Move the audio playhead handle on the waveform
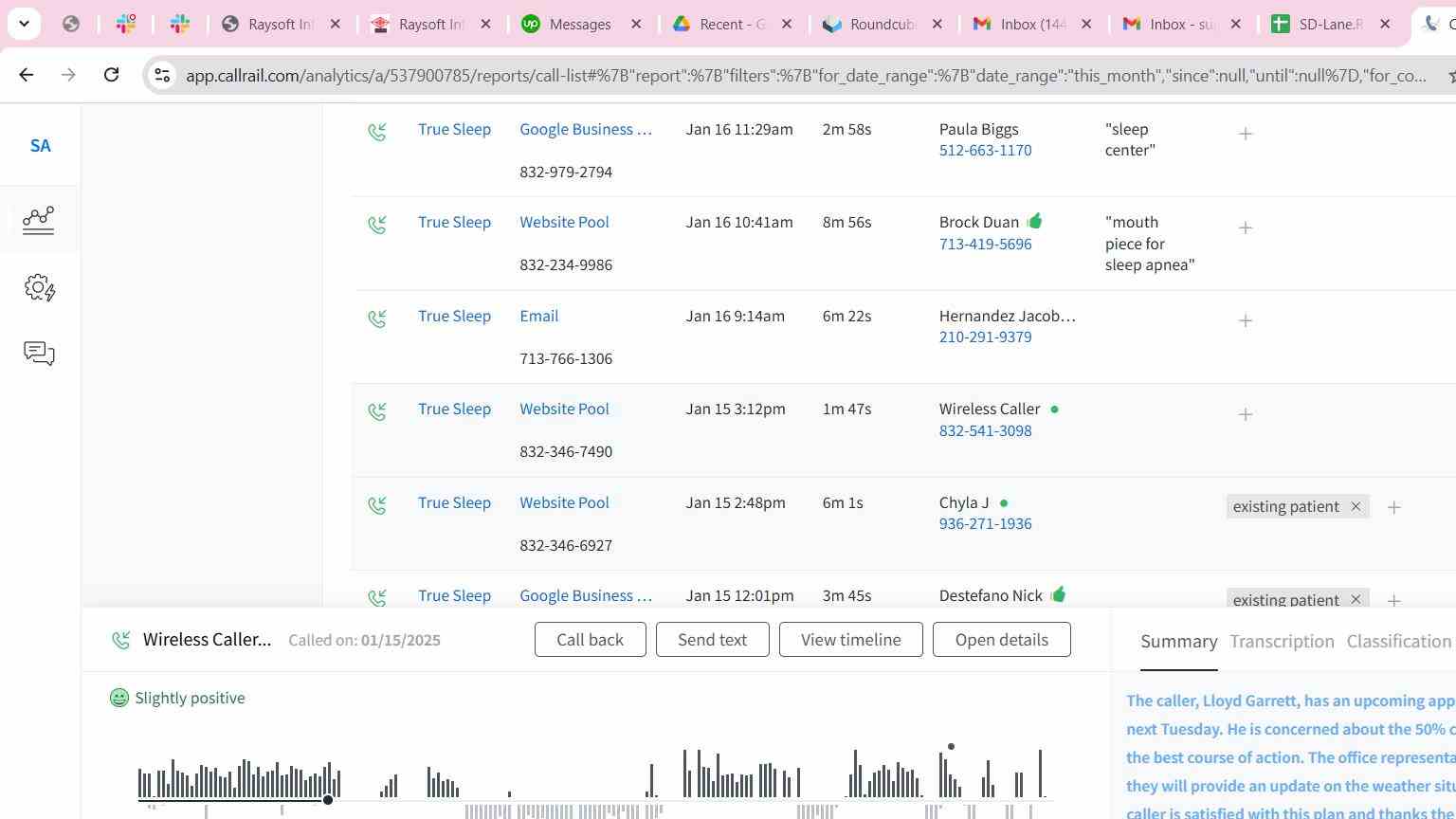The height and width of the screenshot is (819, 1456). point(328,800)
